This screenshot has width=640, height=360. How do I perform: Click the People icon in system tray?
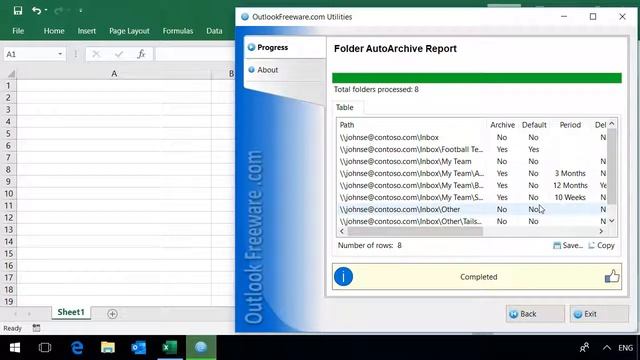584,348
